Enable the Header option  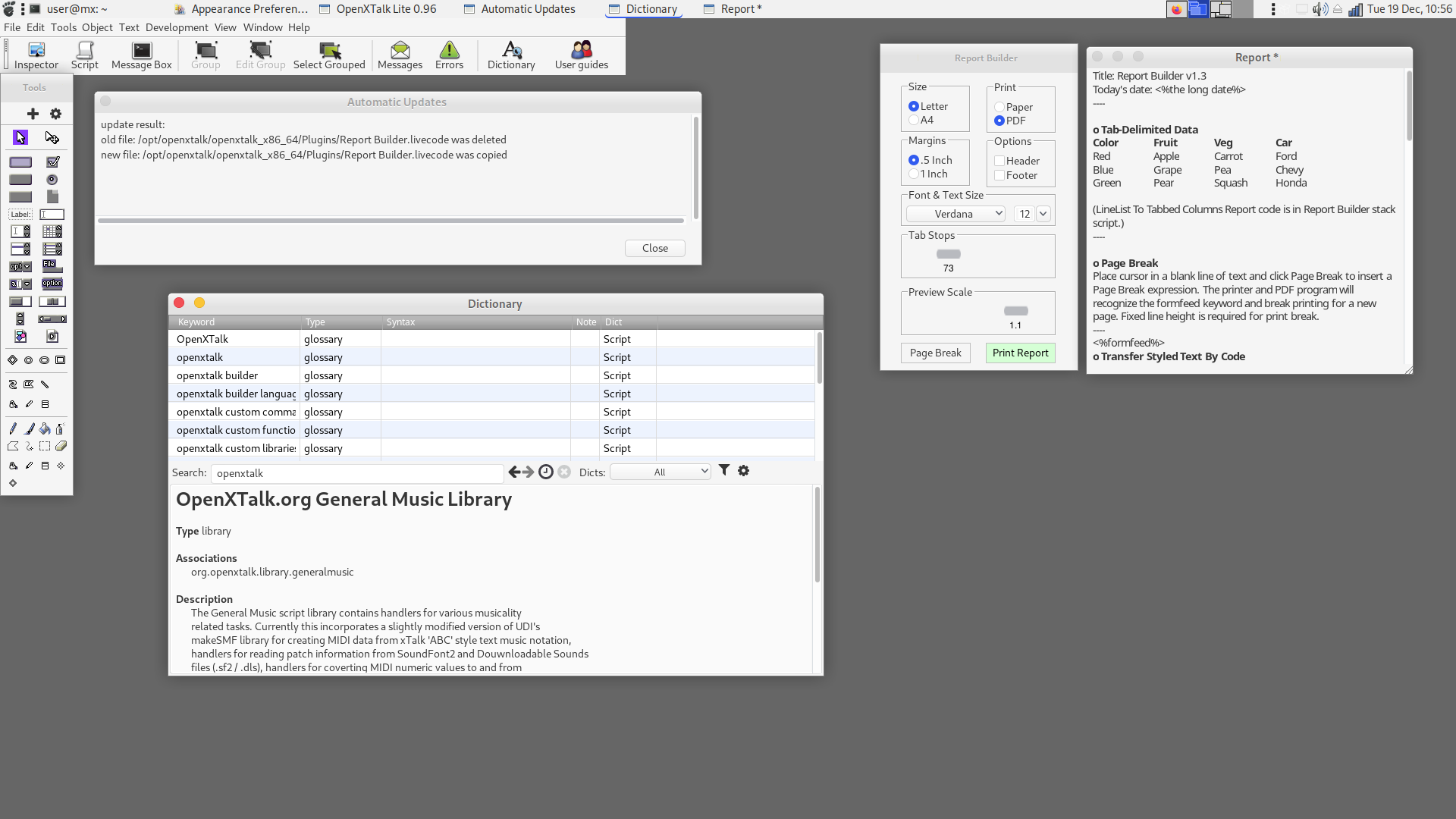1017,161
